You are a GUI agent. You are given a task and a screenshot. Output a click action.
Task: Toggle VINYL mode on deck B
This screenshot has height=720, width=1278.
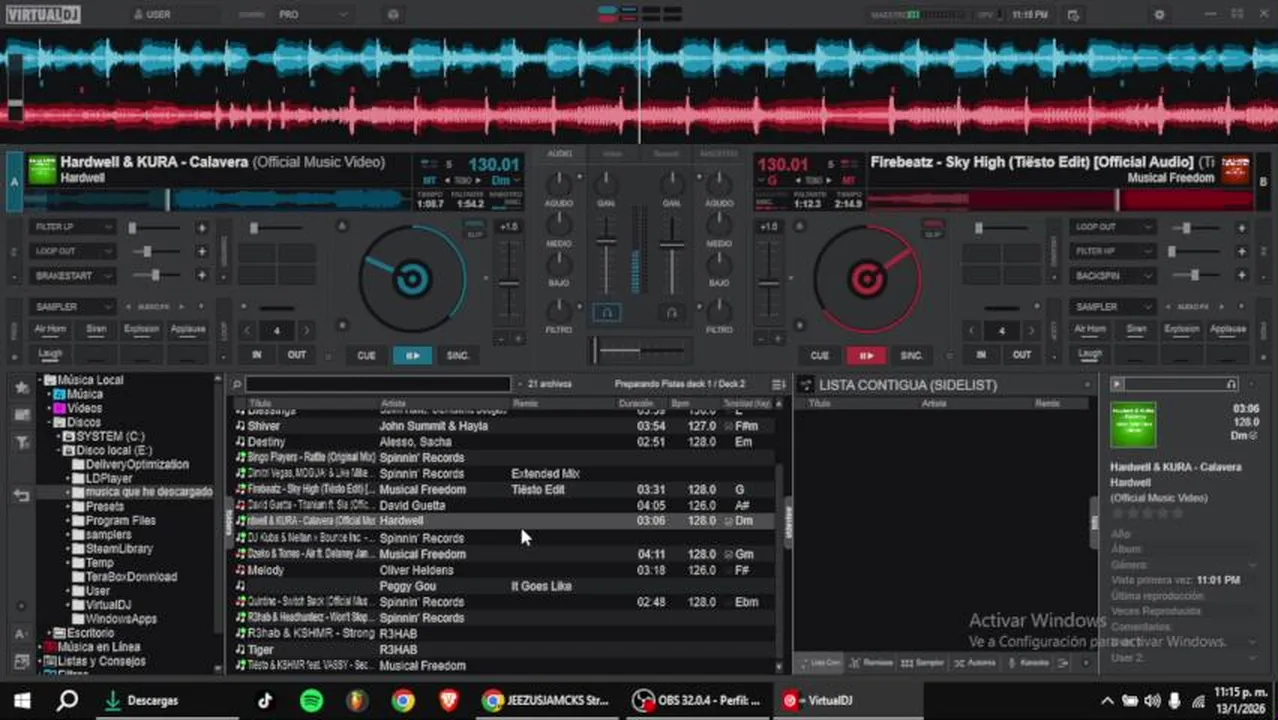pyautogui.click(x=933, y=224)
